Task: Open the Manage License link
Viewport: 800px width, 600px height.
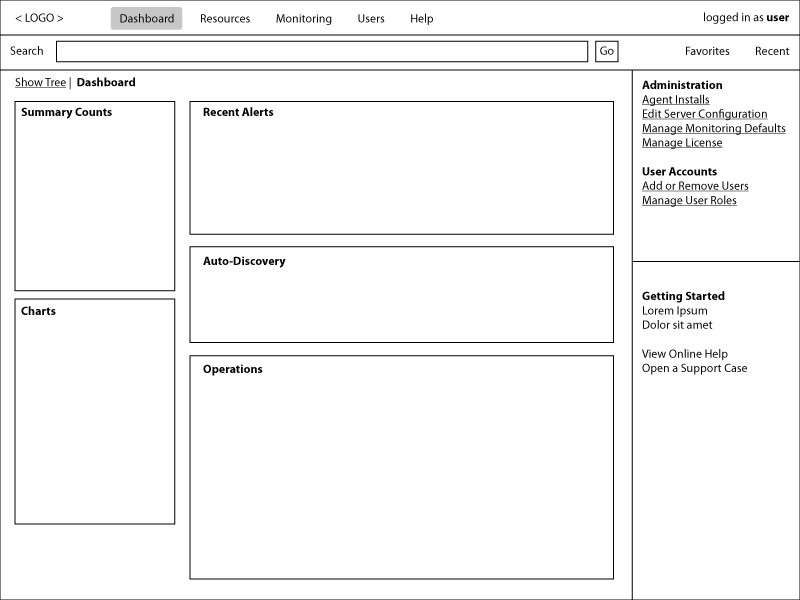Action: tap(682, 143)
